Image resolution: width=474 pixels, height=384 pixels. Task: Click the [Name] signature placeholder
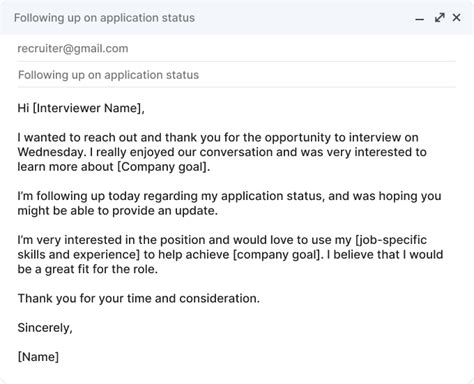point(38,357)
